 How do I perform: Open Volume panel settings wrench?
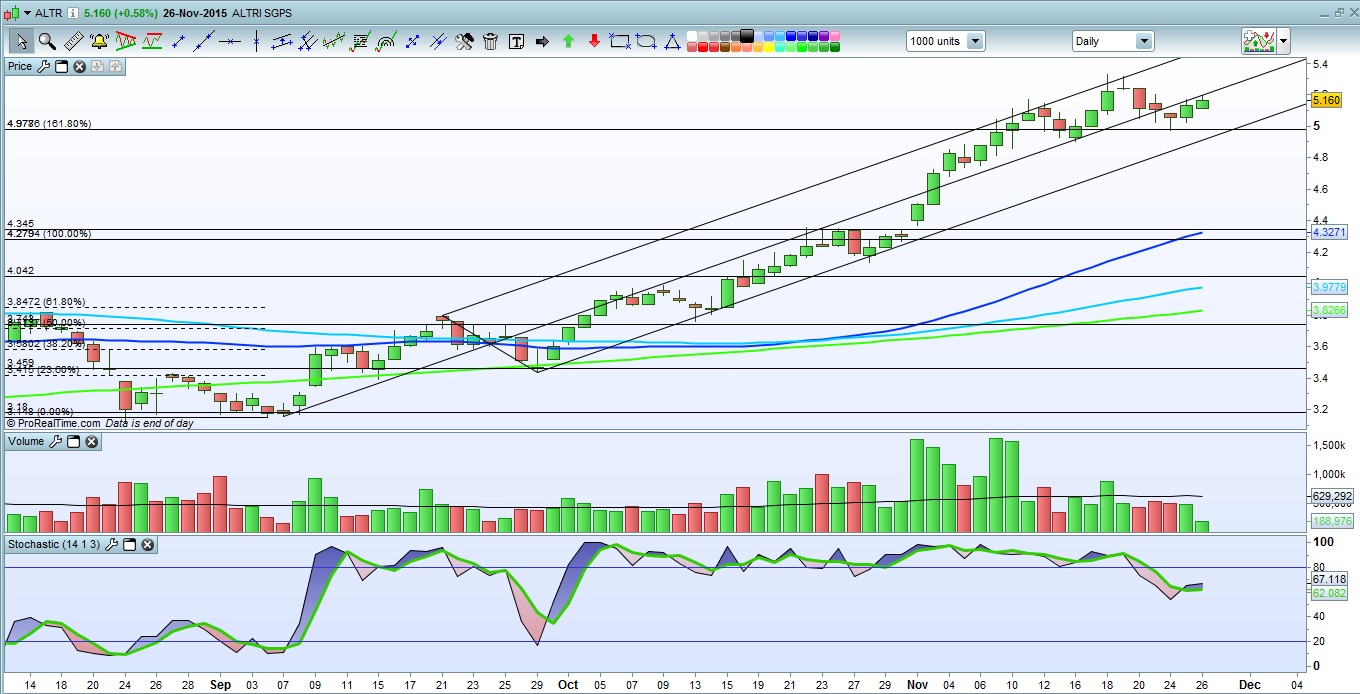click(55, 441)
